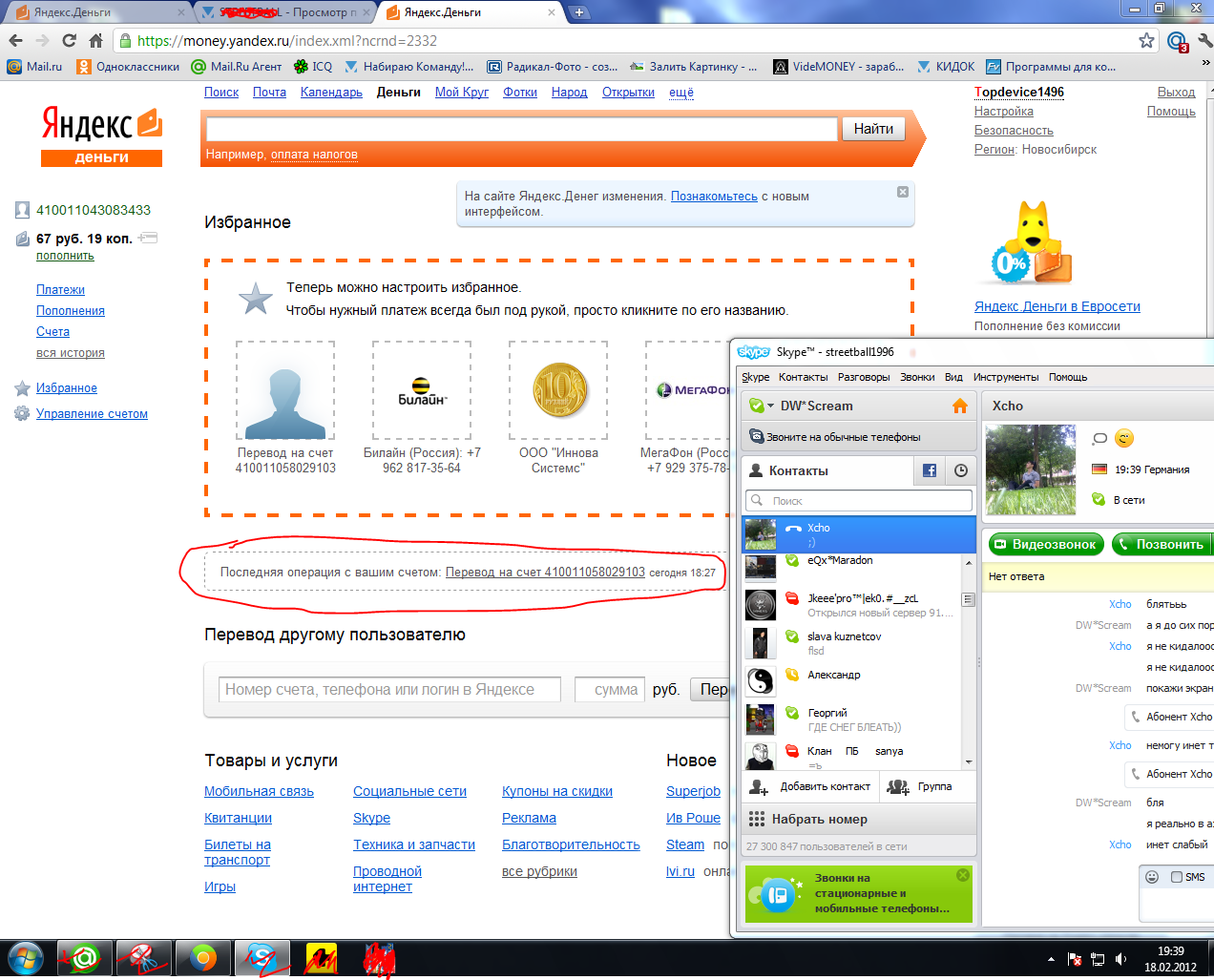Click the taskbar volume speaker icon
Screen dimensions: 1214x980
[x=1120, y=959]
